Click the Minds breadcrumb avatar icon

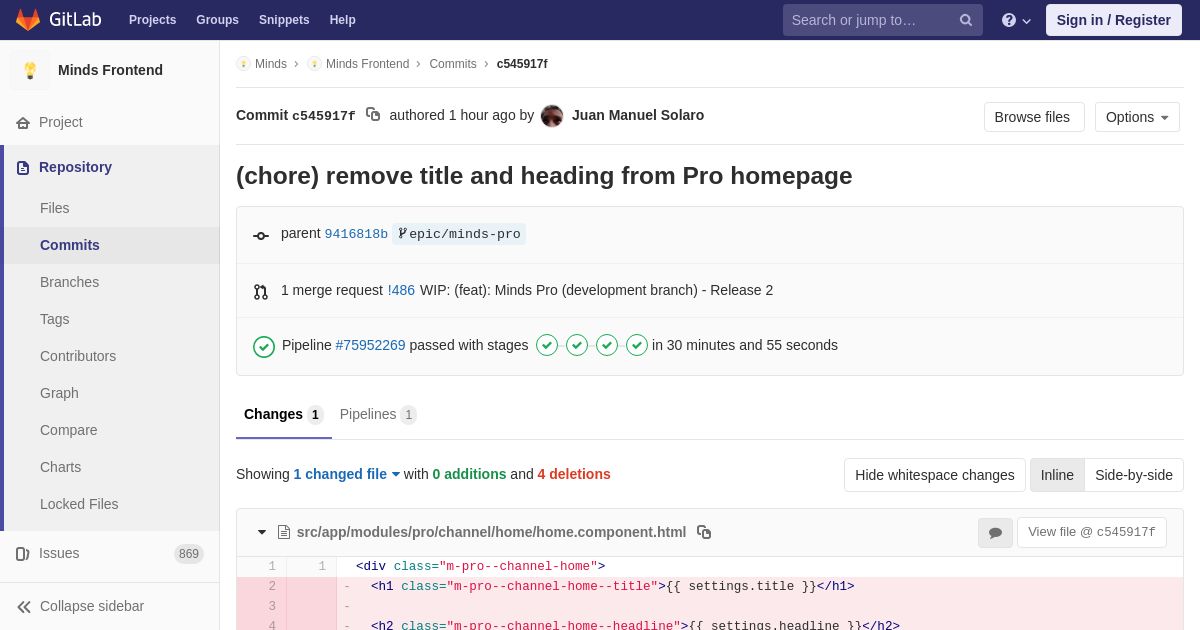tap(243, 64)
